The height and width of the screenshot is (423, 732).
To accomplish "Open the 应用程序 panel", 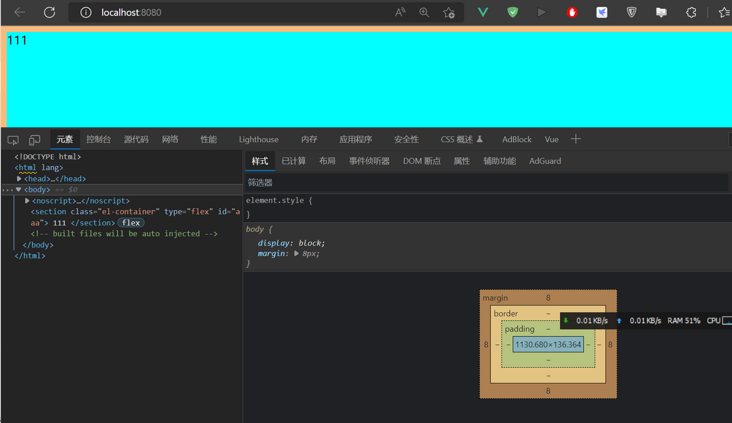I will click(x=355, y=139).
